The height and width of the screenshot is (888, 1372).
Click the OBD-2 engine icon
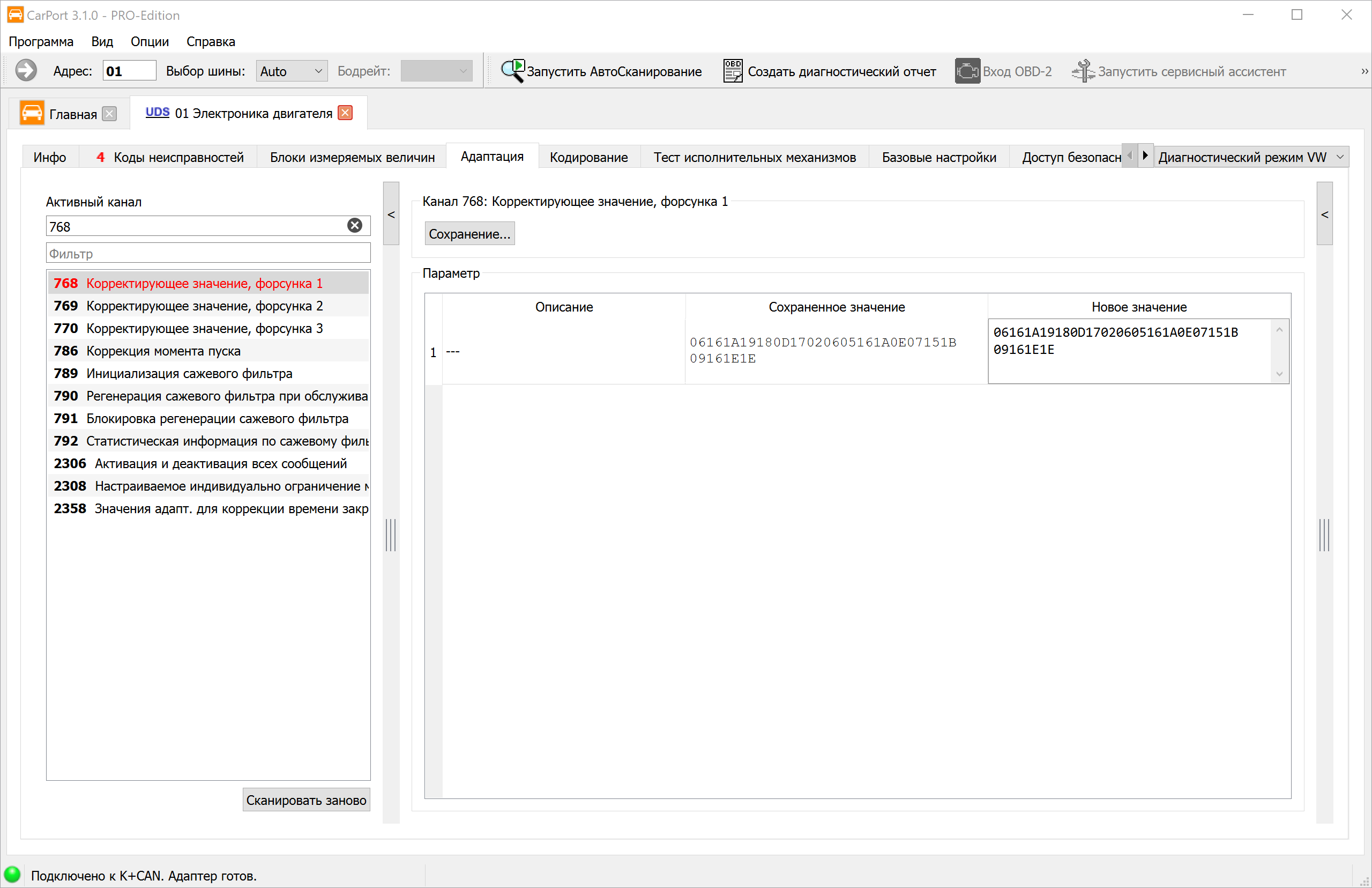point(967,71)
